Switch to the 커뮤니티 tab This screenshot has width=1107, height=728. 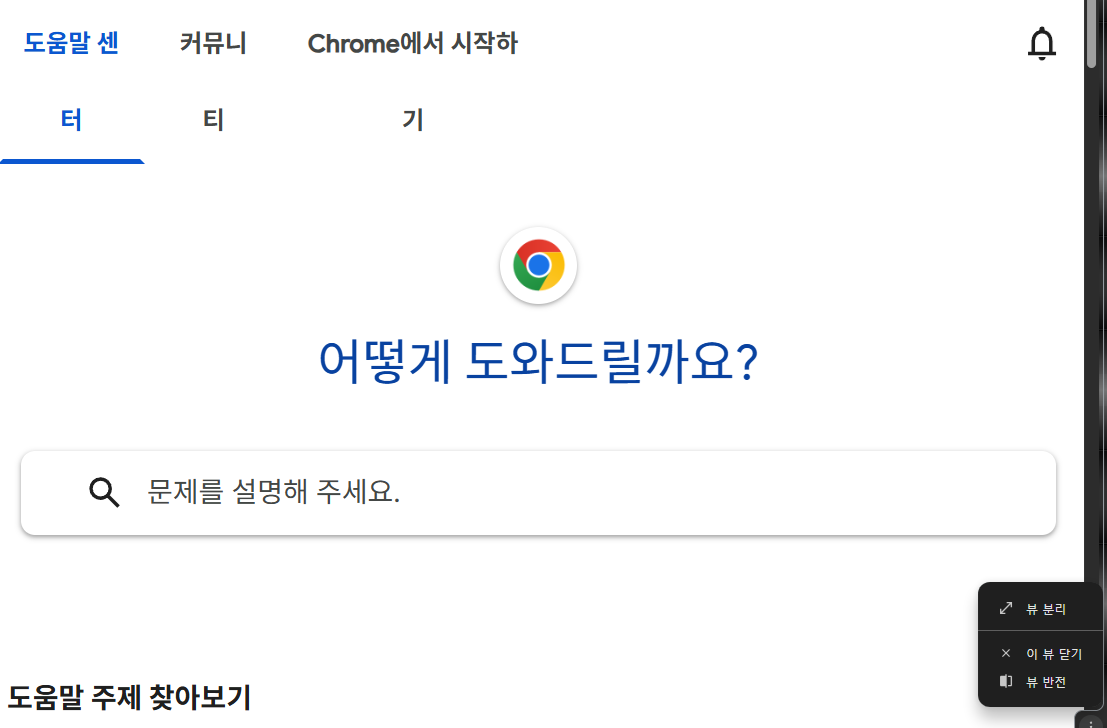point(212,80)
